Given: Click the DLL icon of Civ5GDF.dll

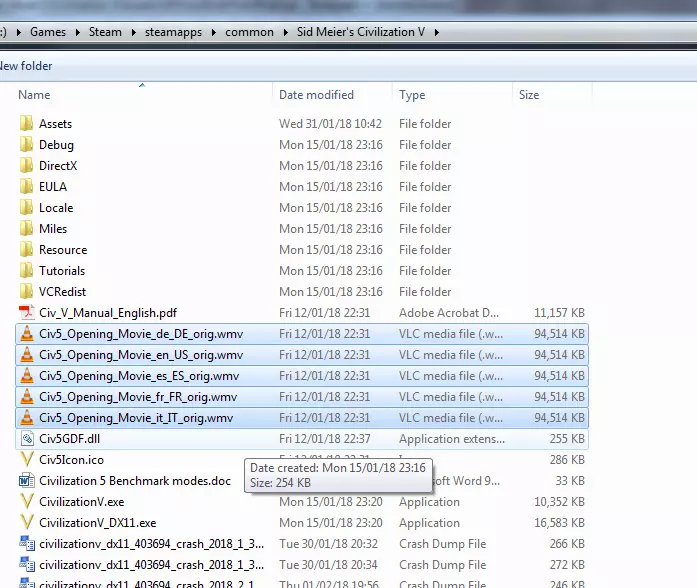Looking at the screenshot, I should tap(27, 439).
